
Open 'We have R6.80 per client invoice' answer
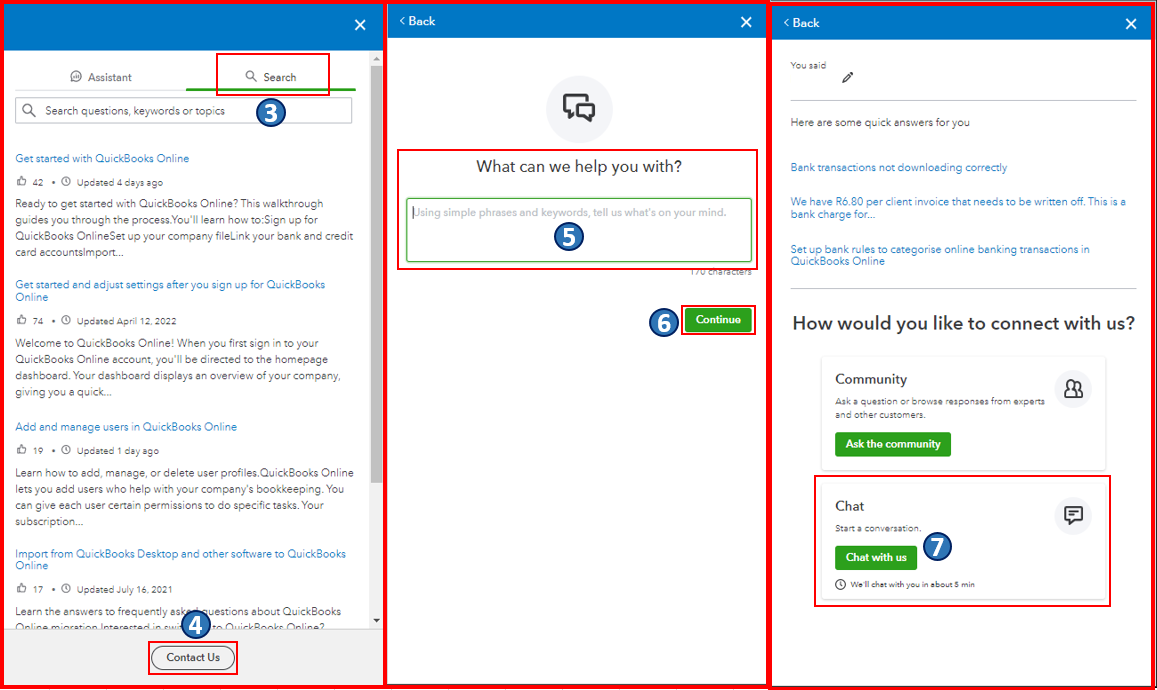click(x=958, y=207)
